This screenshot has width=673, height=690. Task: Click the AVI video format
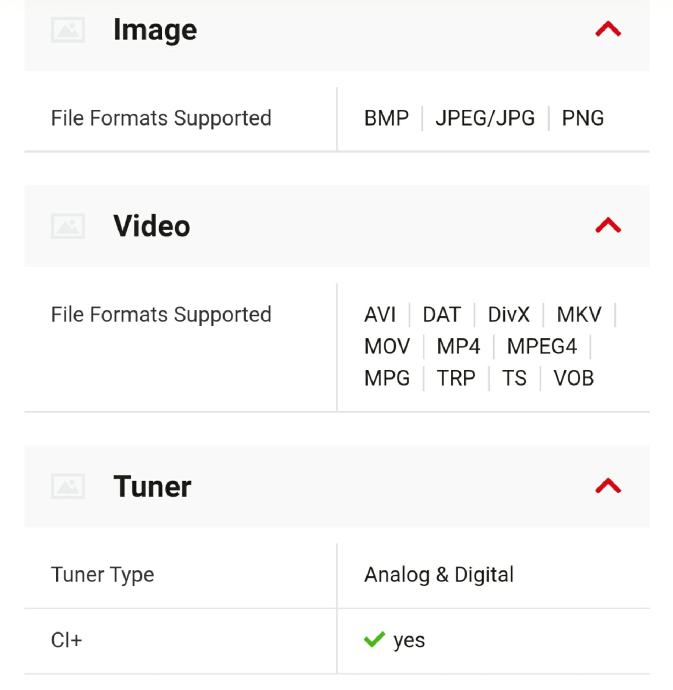380,314
